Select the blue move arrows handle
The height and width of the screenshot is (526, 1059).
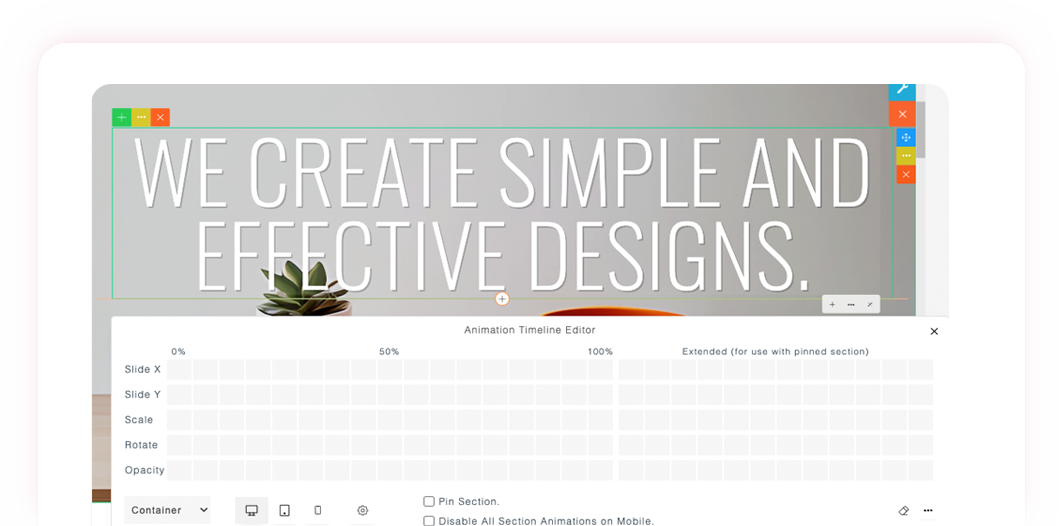(x=906, y=137)
